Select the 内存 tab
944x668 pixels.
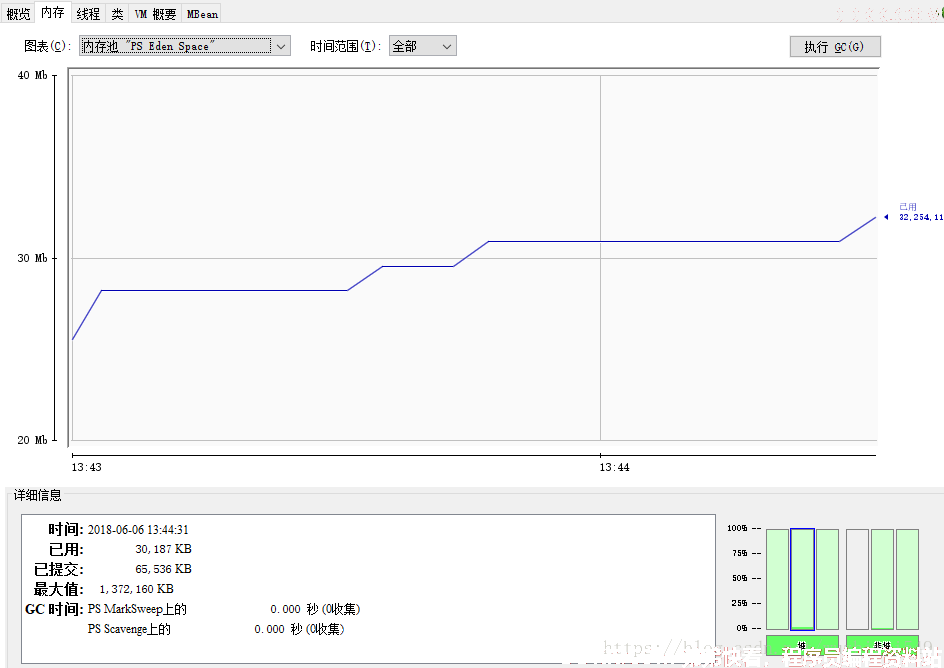point(53,12)
